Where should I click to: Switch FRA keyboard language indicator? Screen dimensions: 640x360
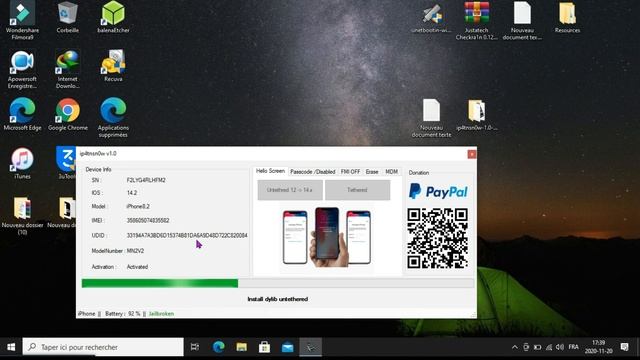(x=573, y=347)
